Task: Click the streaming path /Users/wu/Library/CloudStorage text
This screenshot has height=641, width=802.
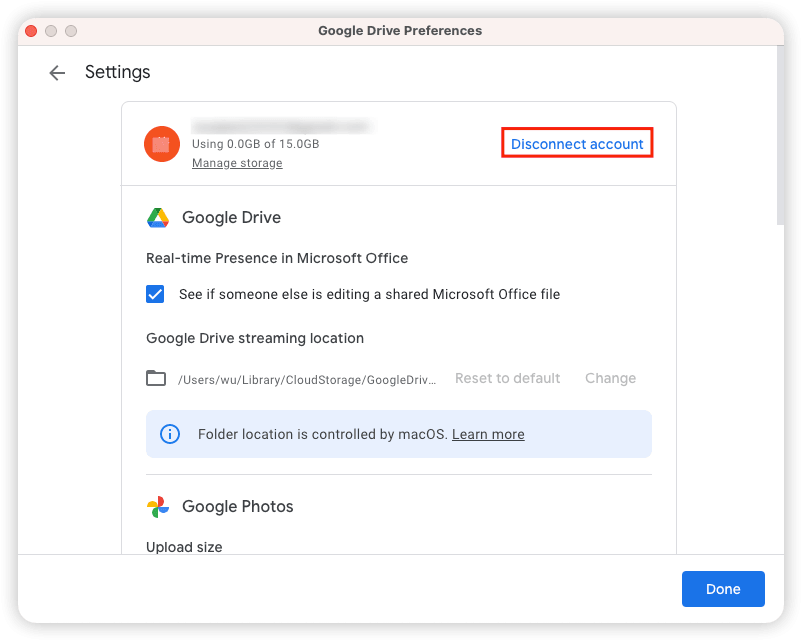Action: pos(307,380)
